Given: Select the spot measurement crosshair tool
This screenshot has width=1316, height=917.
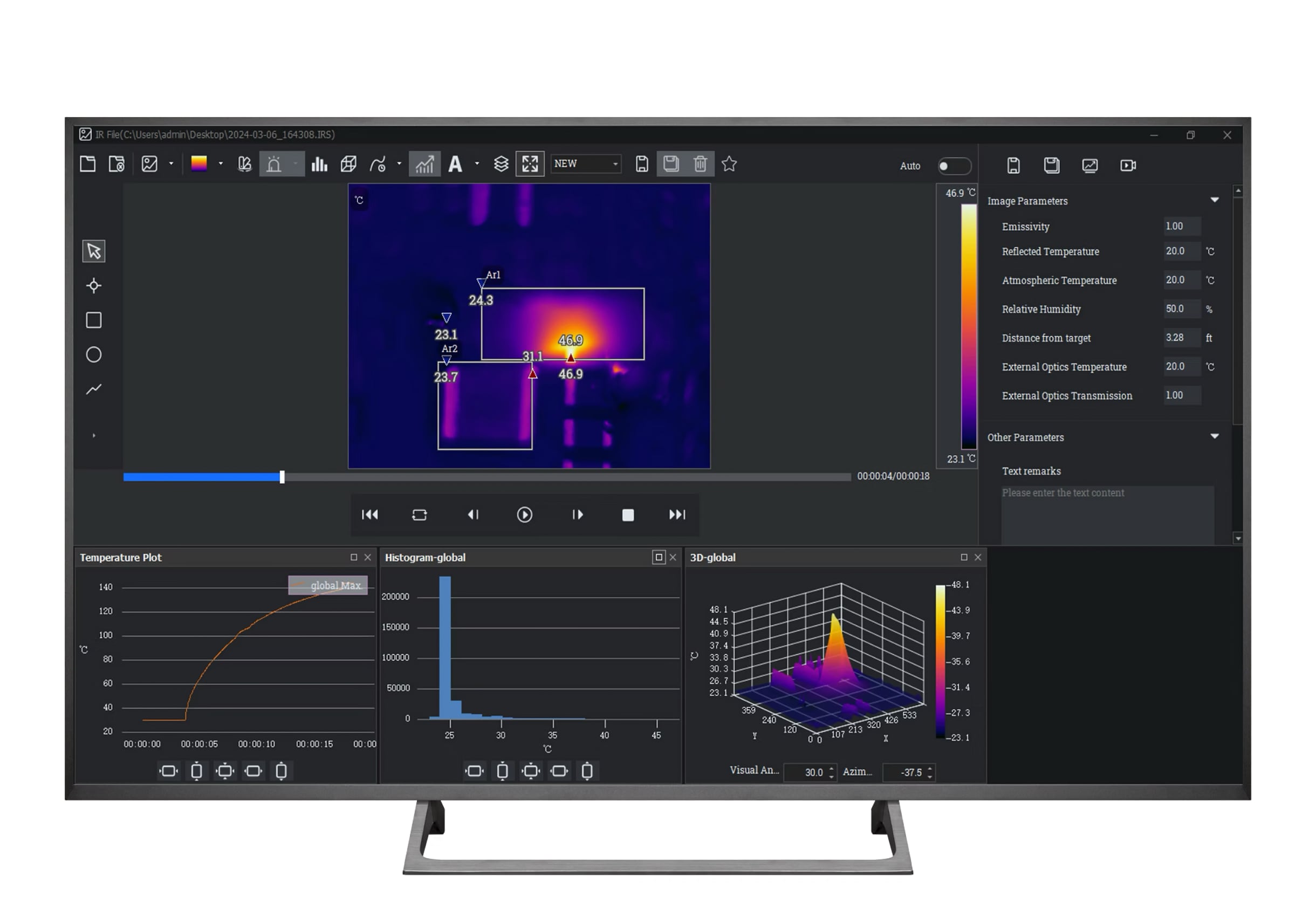Looking at the screenshot, I should click(94, 286).
